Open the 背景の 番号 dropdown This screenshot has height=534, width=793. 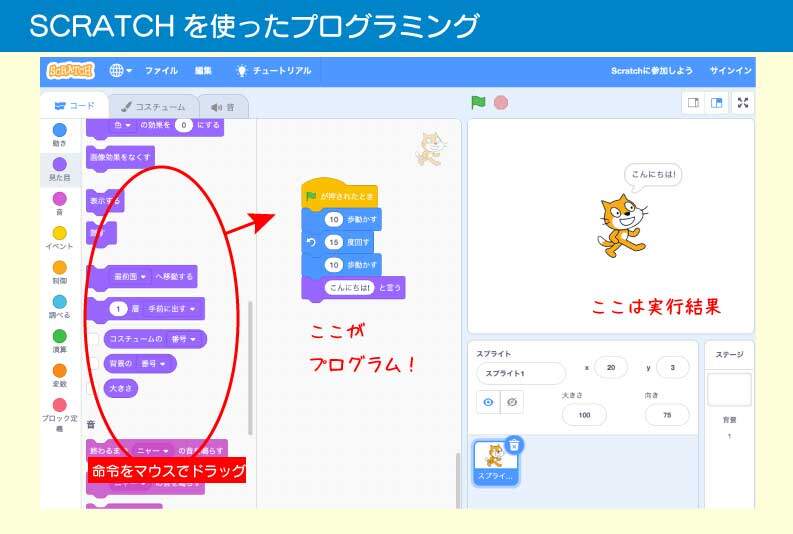[x=153, y=364]
